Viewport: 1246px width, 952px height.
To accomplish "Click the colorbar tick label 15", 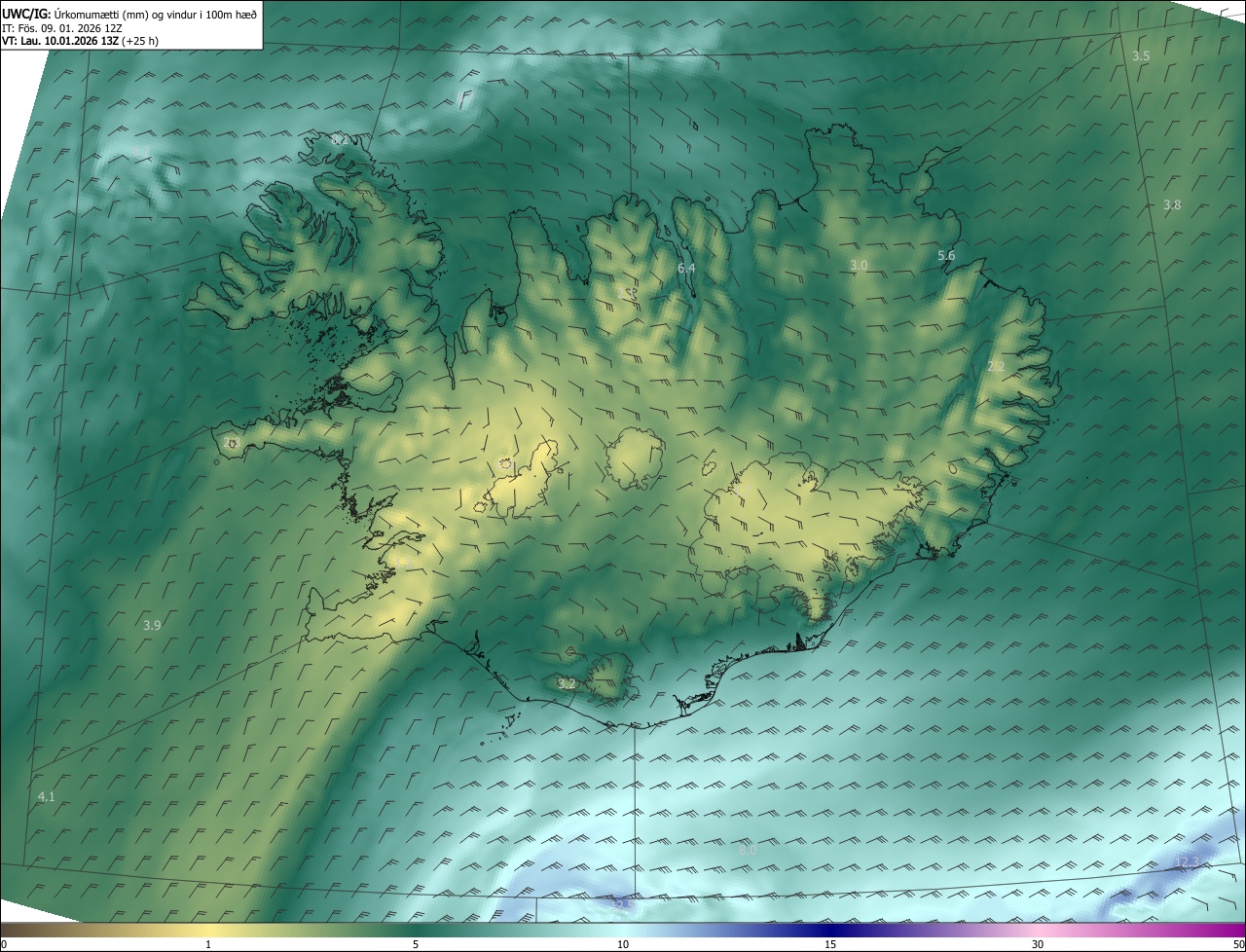I will [830, 944].
